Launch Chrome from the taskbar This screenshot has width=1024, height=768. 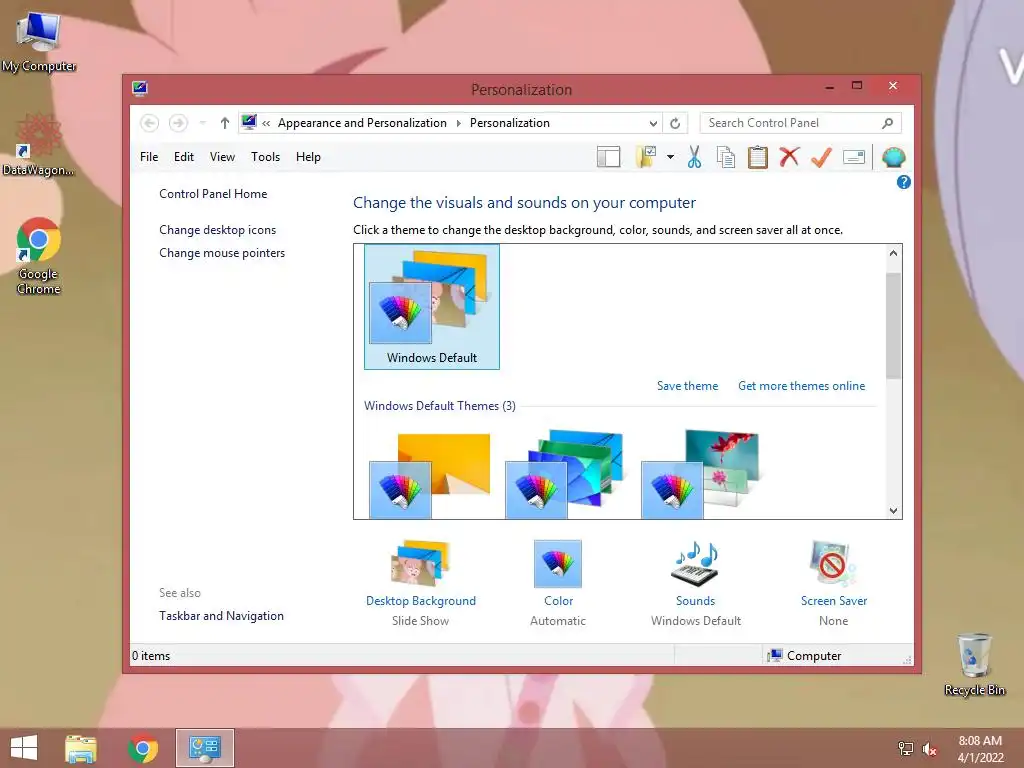[x=143, y=748]
